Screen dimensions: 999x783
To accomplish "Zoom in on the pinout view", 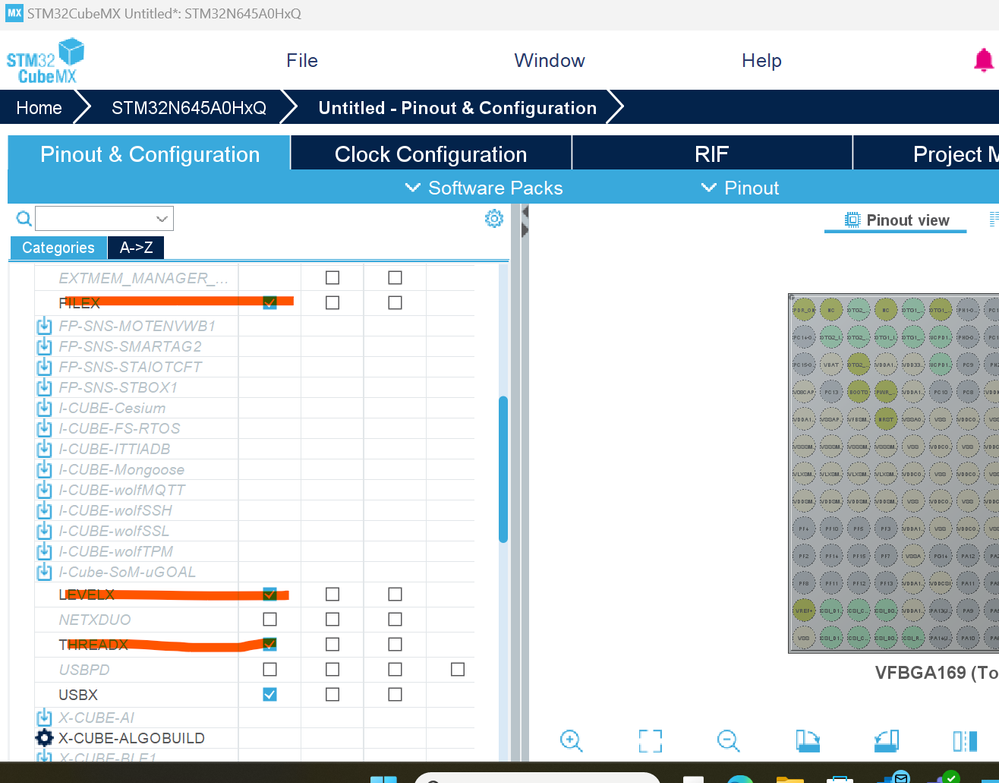I will pyautogui.click(x=571, y=741).
